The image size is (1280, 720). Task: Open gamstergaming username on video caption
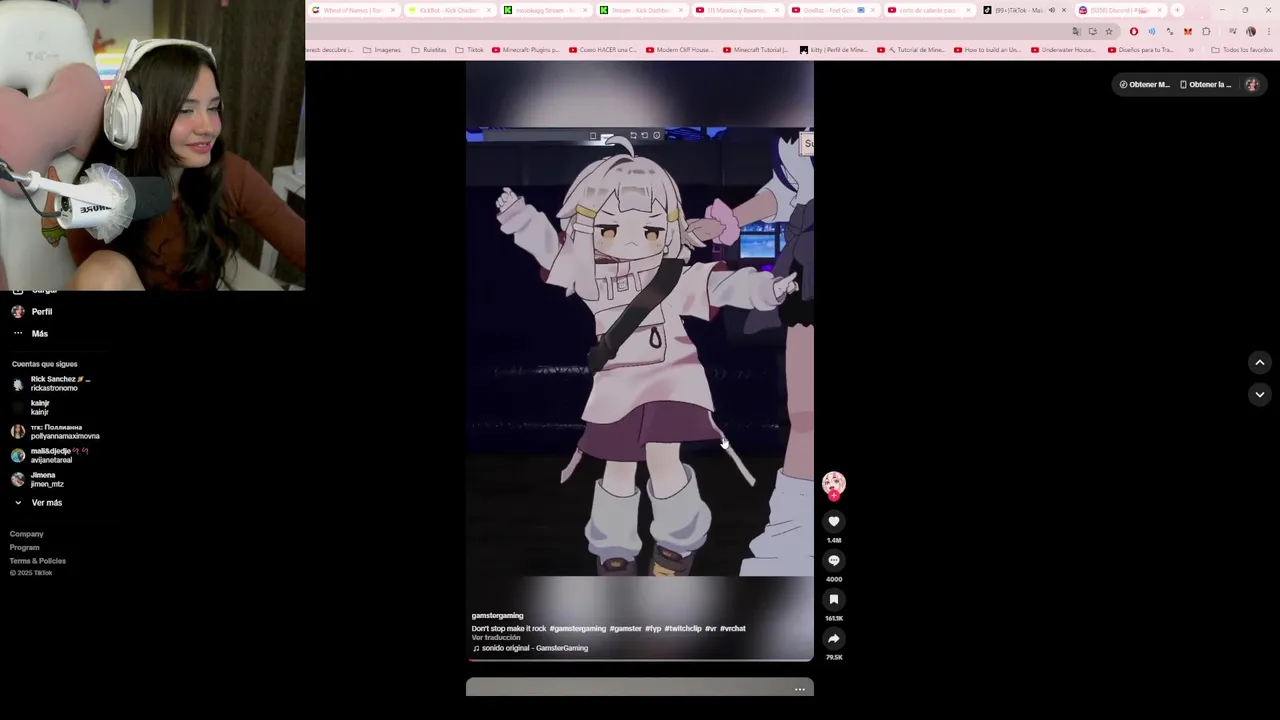[x=497, y=616]
